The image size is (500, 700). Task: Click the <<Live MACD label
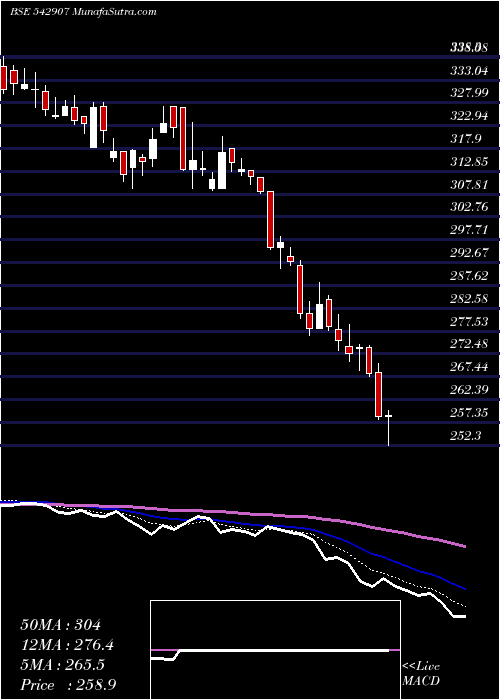pyautogui.click(x=421, y=674)
